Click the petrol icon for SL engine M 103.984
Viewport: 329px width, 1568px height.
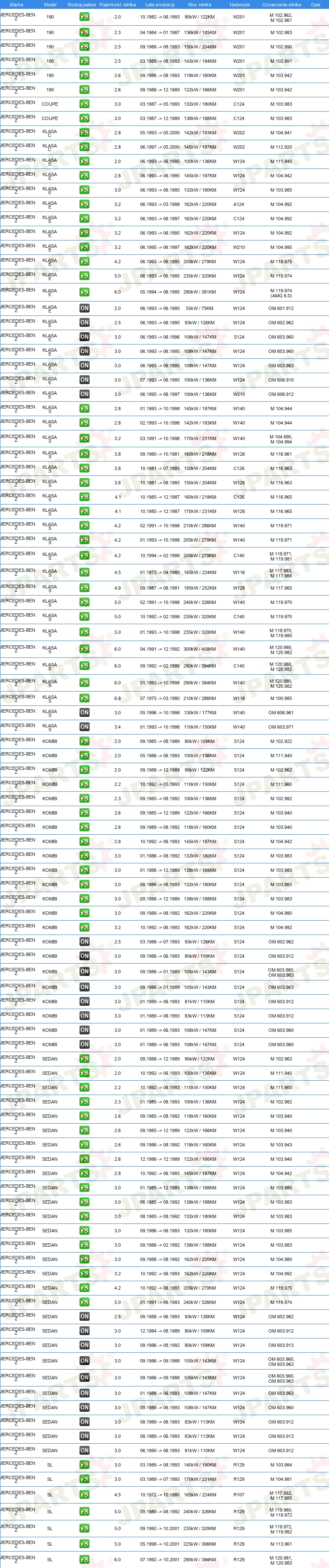click(x=84, y=1464)
